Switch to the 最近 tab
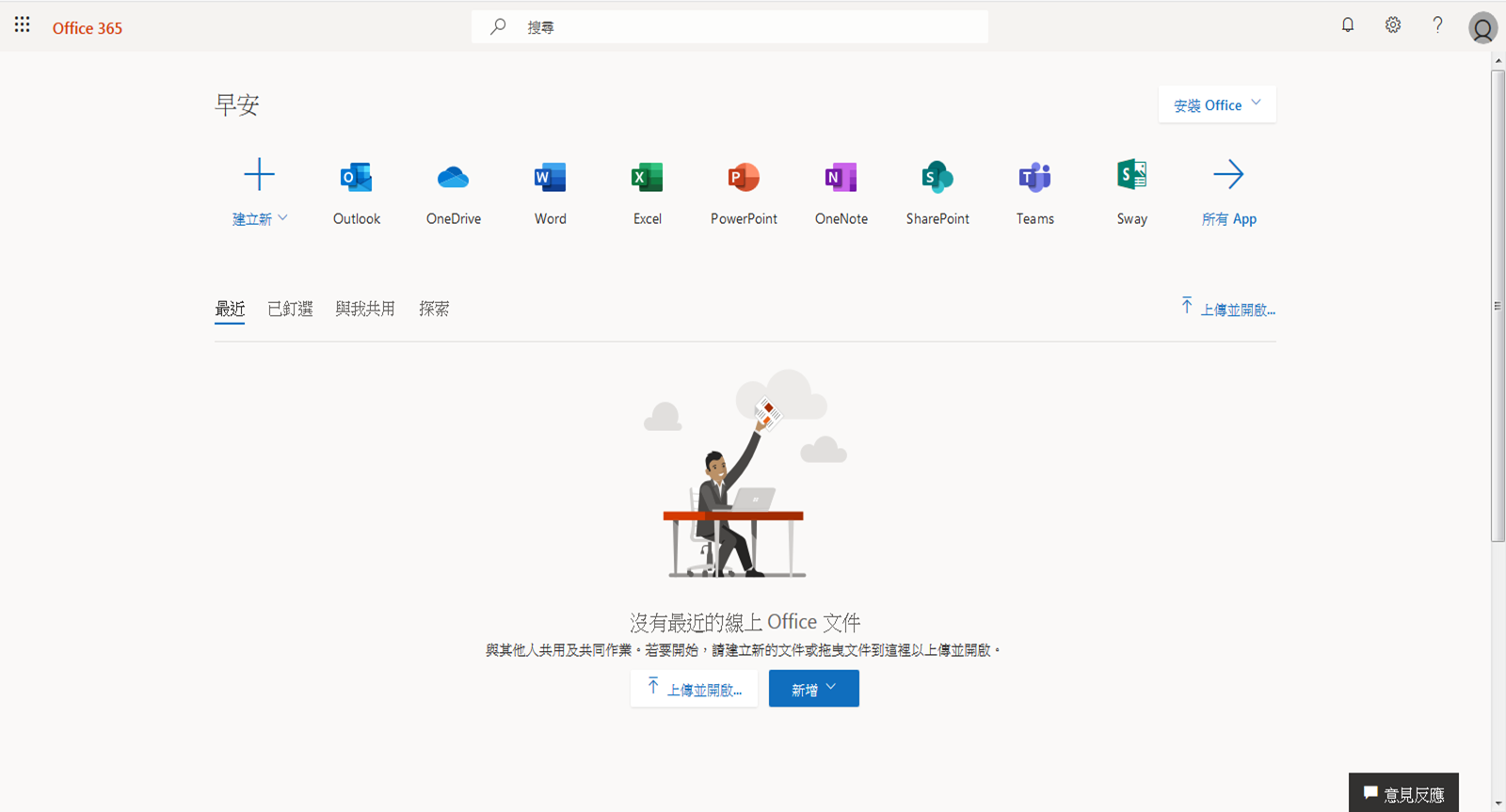Image resolution: width=1506 pixels, height=812 pixels. click(230, 309)
